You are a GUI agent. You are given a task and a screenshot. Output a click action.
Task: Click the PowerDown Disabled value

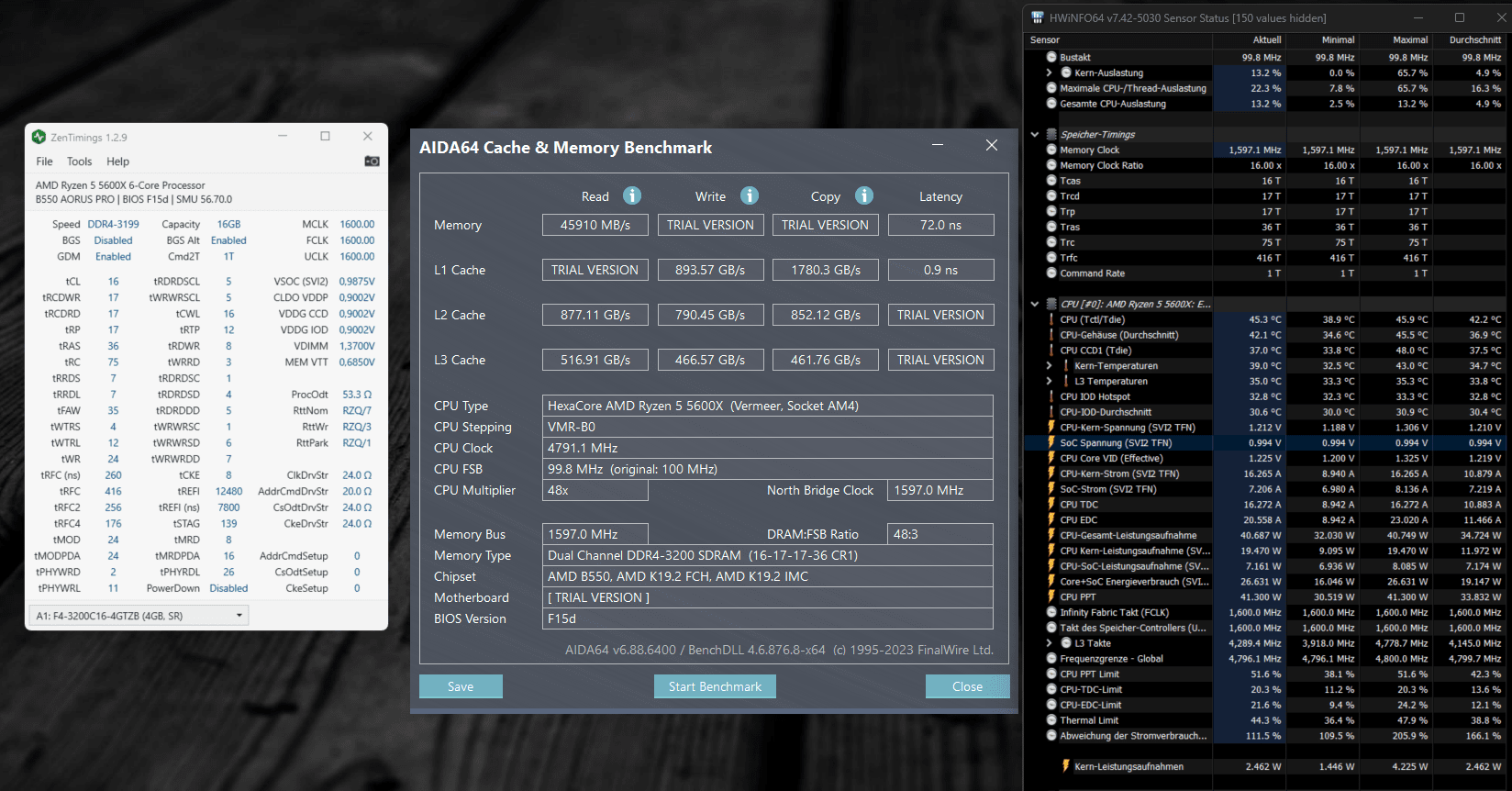point(228,588)
